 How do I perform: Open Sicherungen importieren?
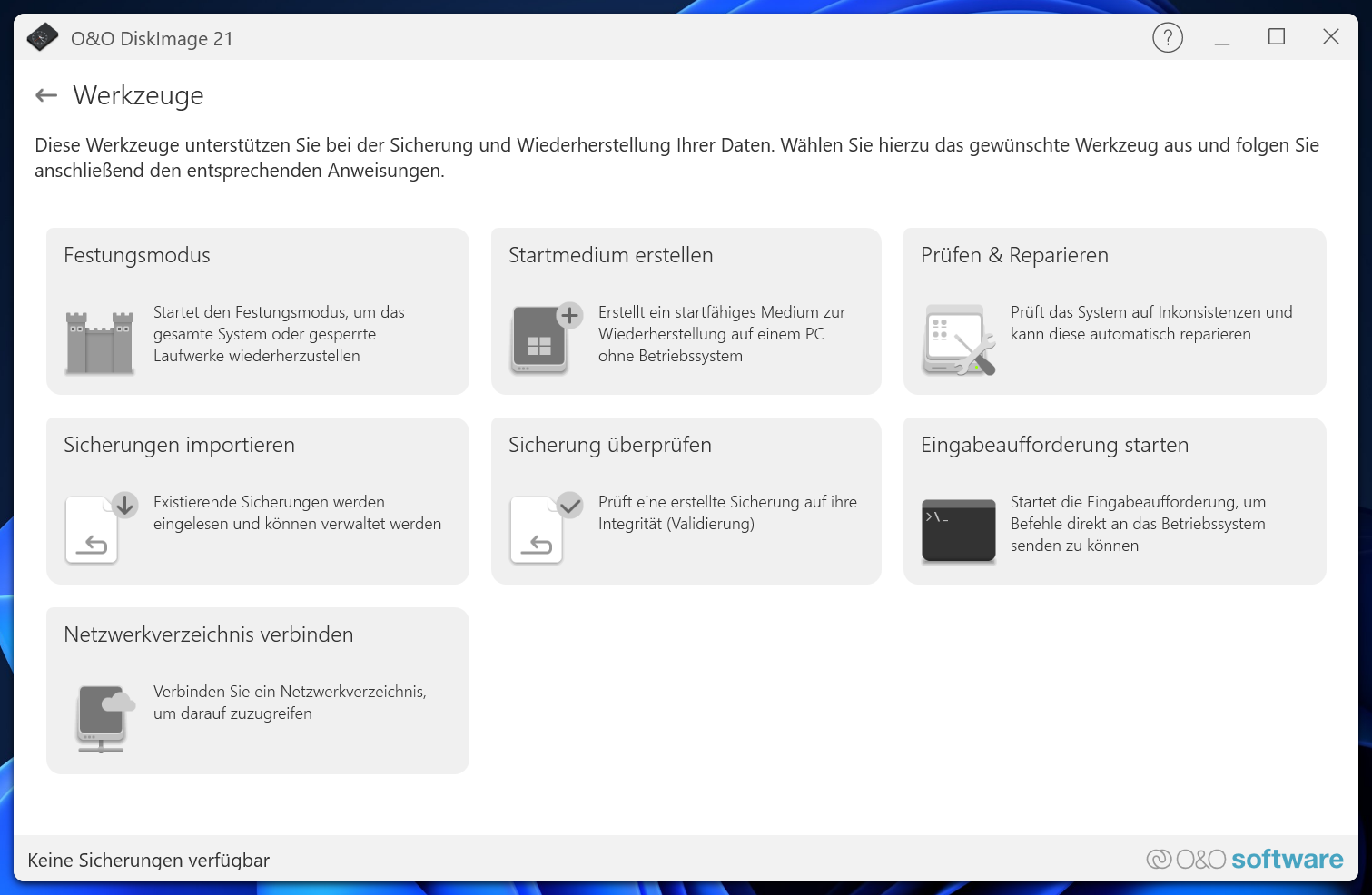(257, 501)
